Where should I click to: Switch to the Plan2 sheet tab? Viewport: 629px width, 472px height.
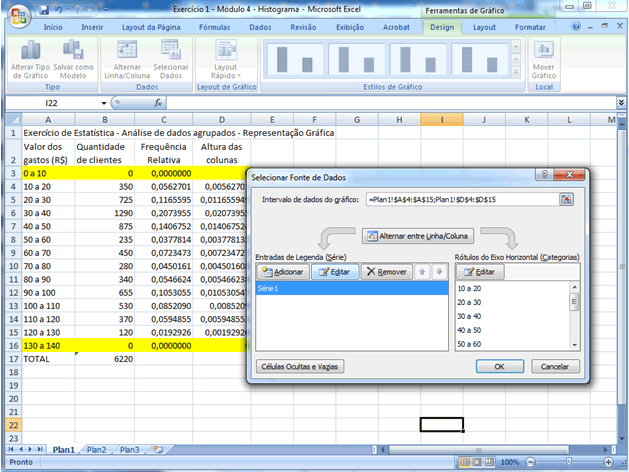pyautogui.click(x=97, y=450)
